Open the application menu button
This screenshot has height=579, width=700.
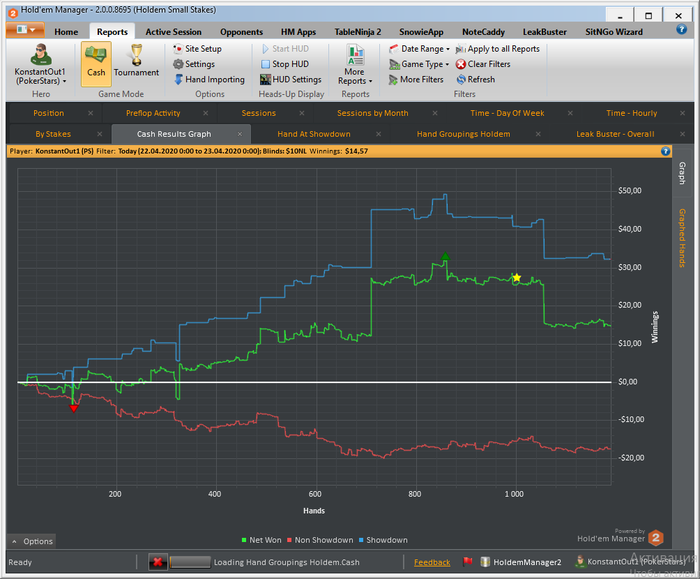(x=25, y=30)
